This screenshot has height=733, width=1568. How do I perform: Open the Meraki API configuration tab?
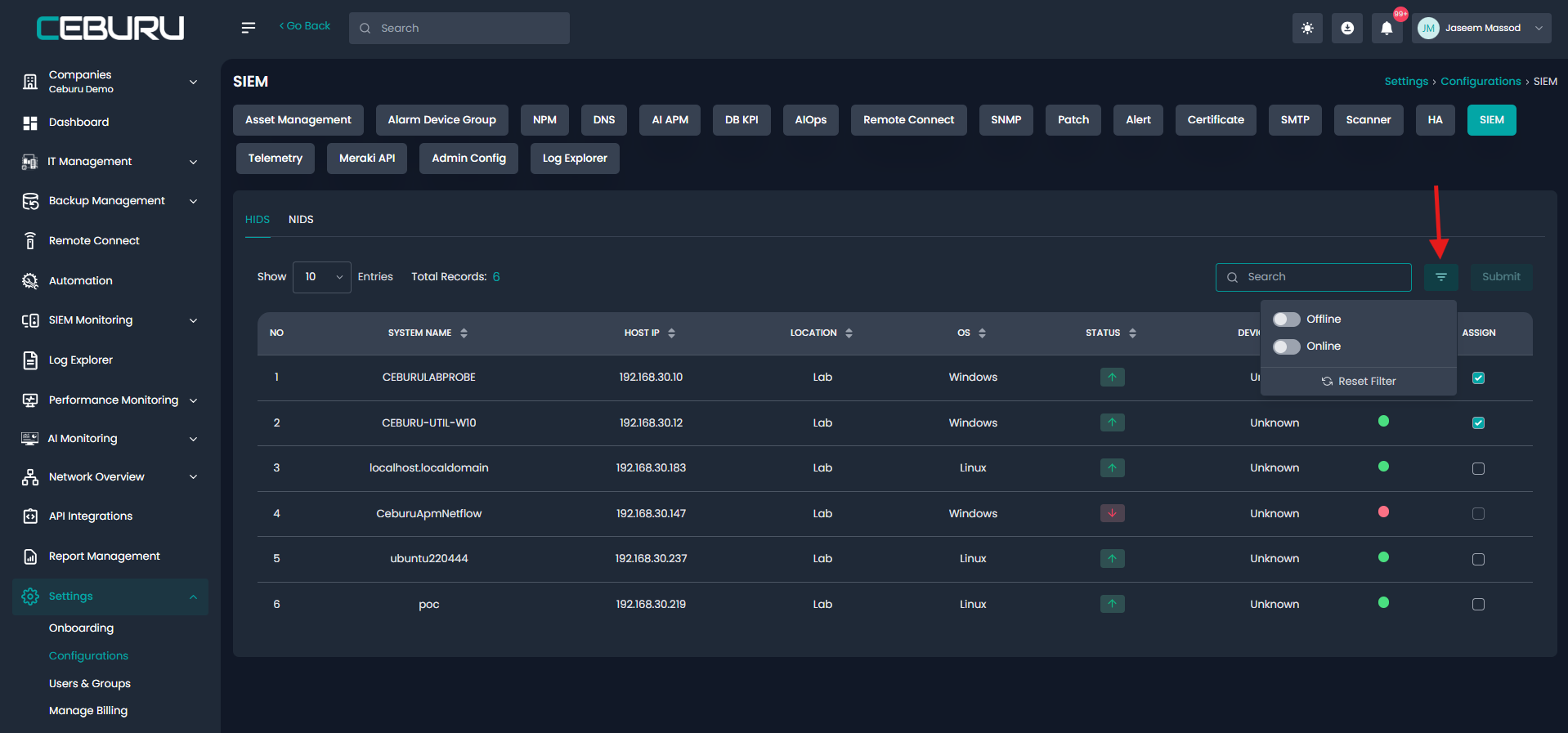(367, 159)
